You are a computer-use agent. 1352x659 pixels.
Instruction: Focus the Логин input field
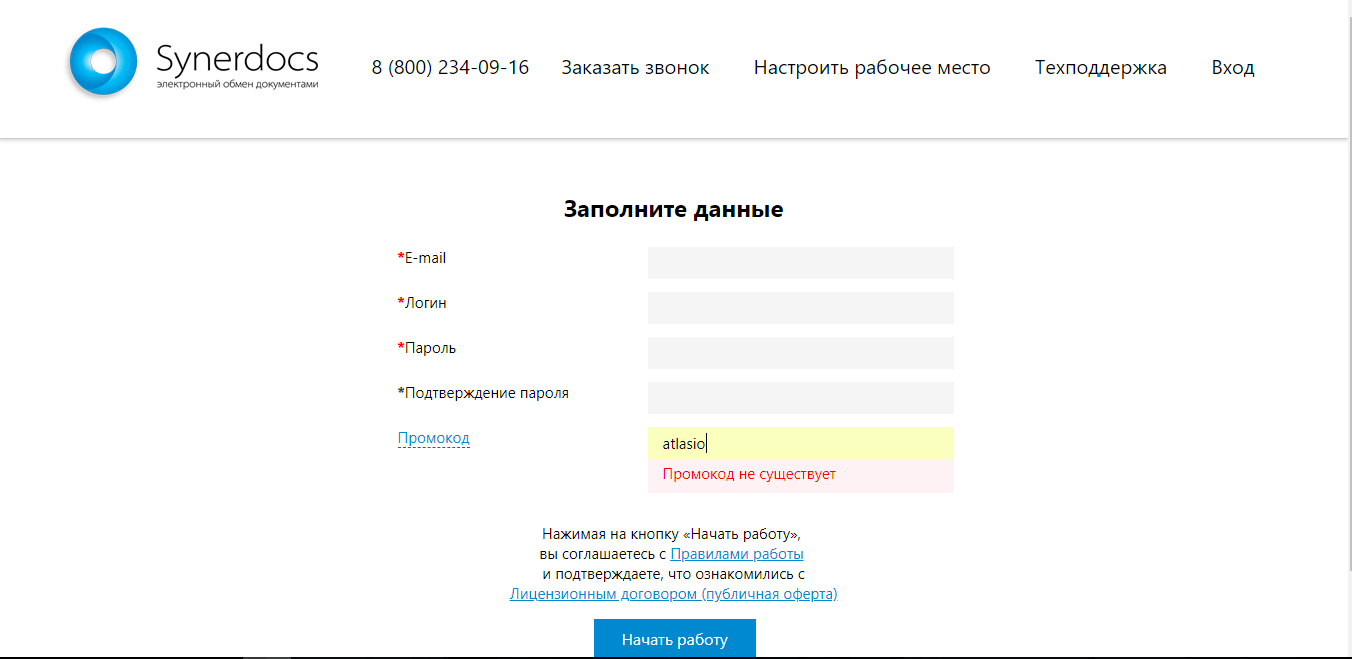coord(800,308)
